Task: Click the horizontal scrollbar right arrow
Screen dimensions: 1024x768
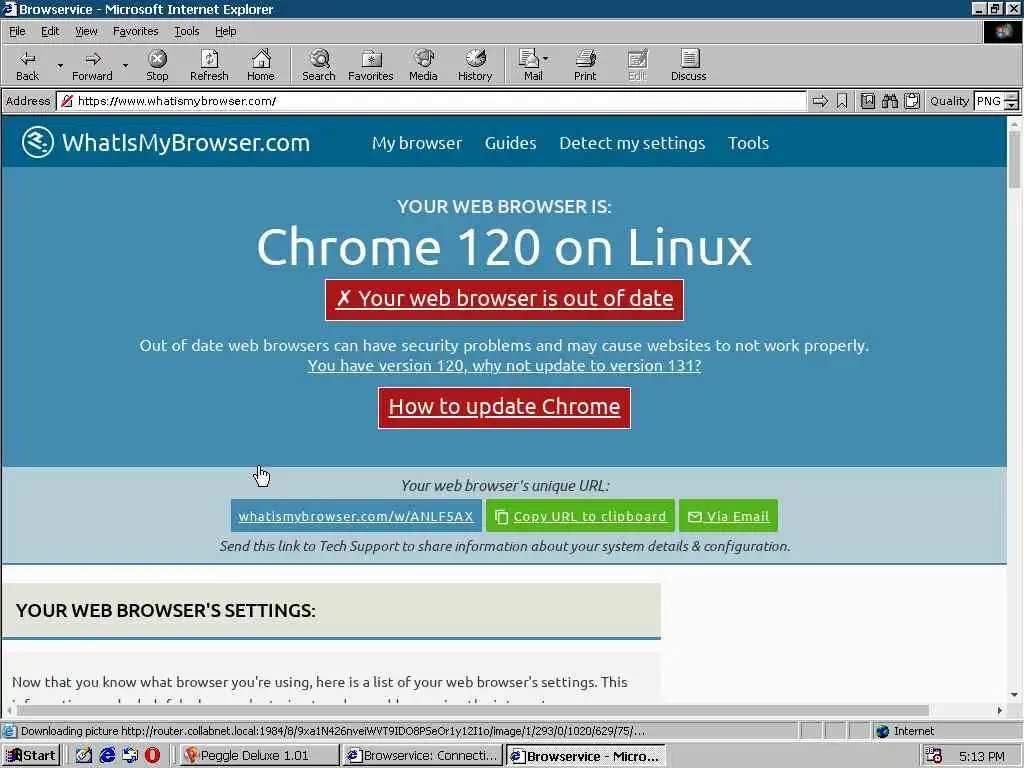Action: click(1000, 711)
